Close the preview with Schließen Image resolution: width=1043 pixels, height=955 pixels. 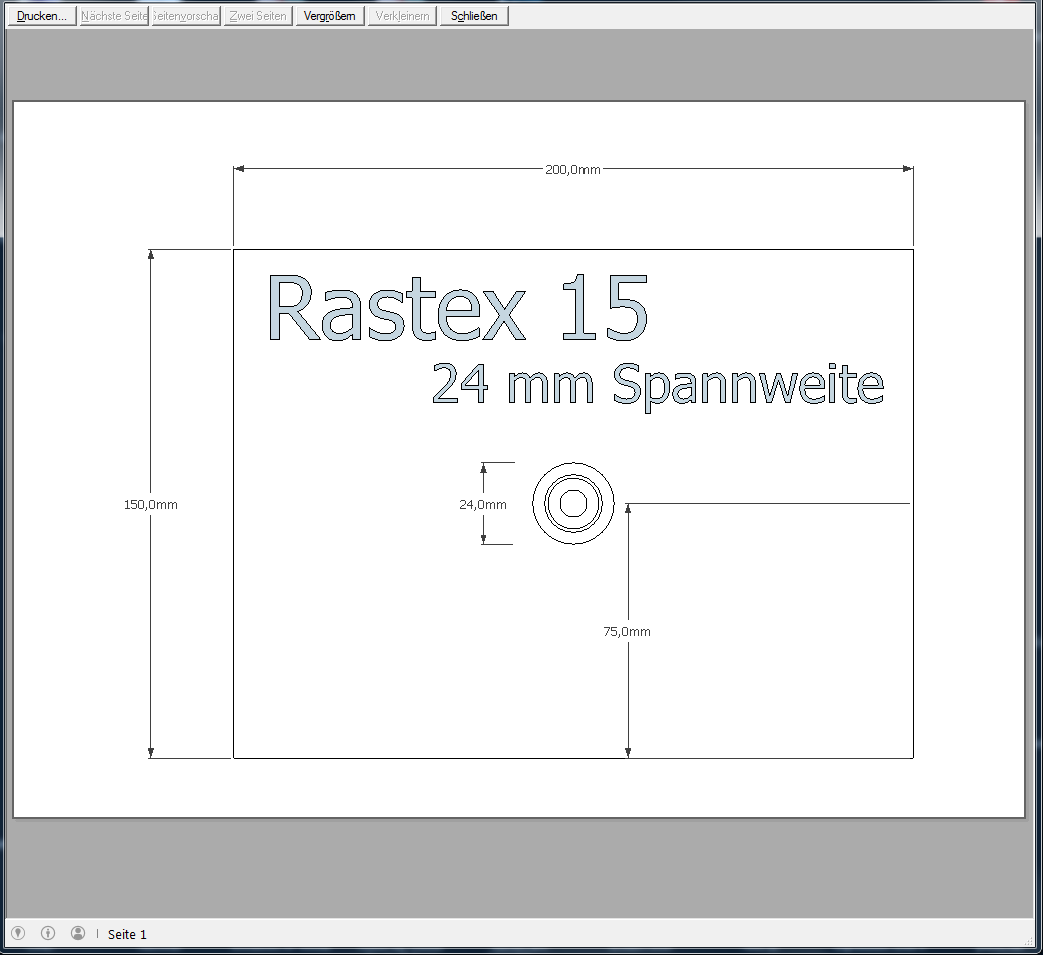(474, 16)
